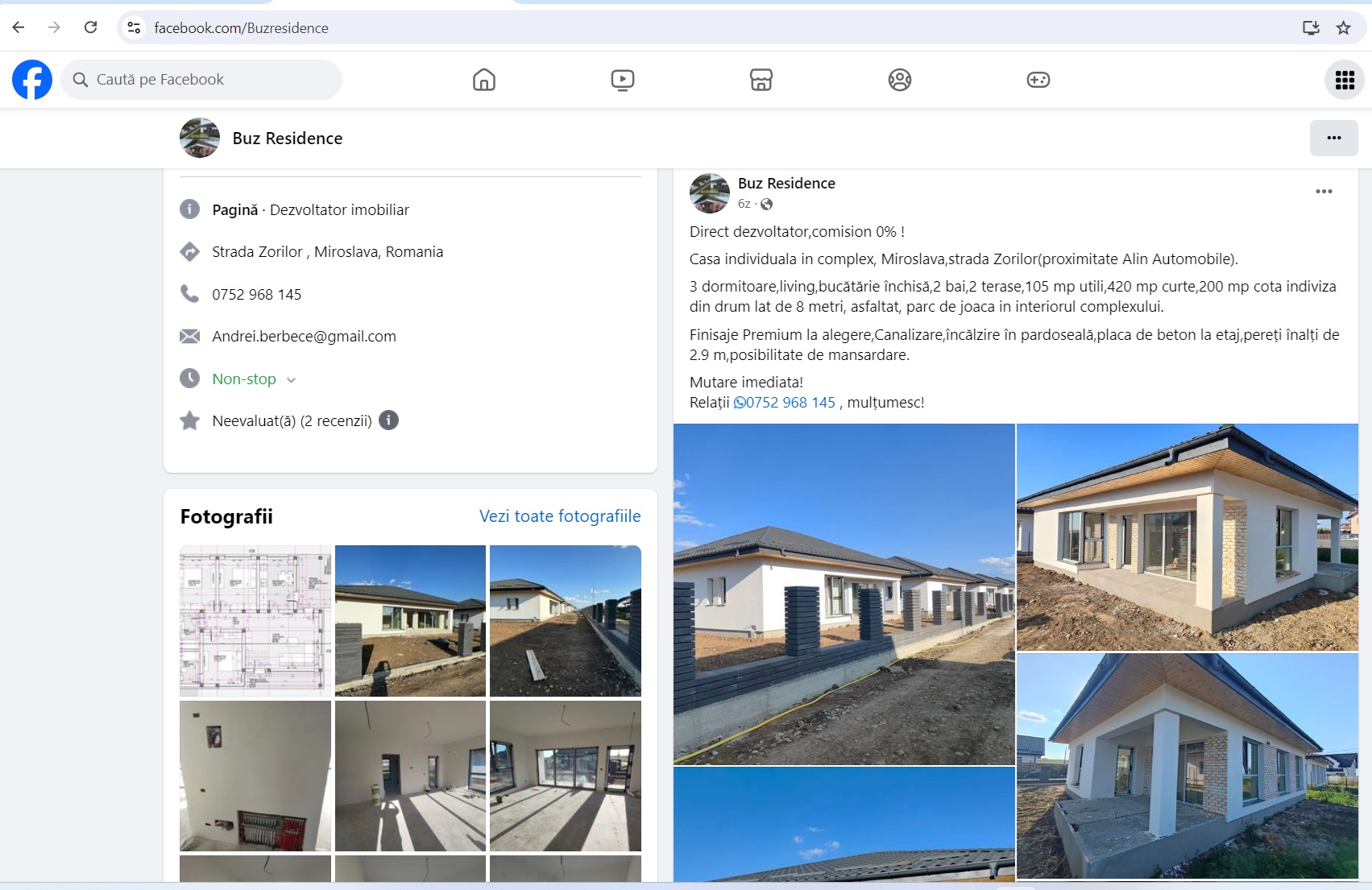Screen dimensions: 1372x890
Task: Click Buz Residence post author name
Action: (x=786, y=183)
